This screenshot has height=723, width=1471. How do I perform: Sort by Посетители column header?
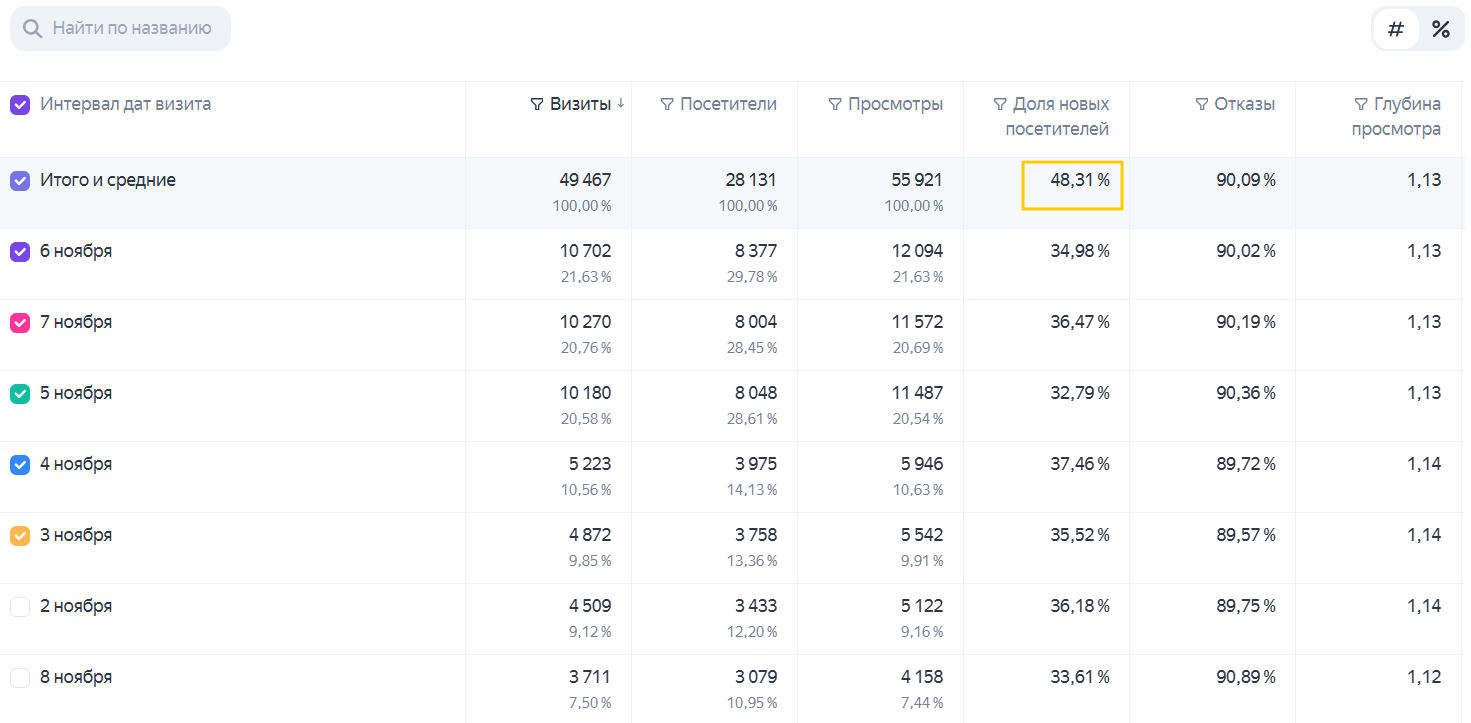click(x=728, y=104)
